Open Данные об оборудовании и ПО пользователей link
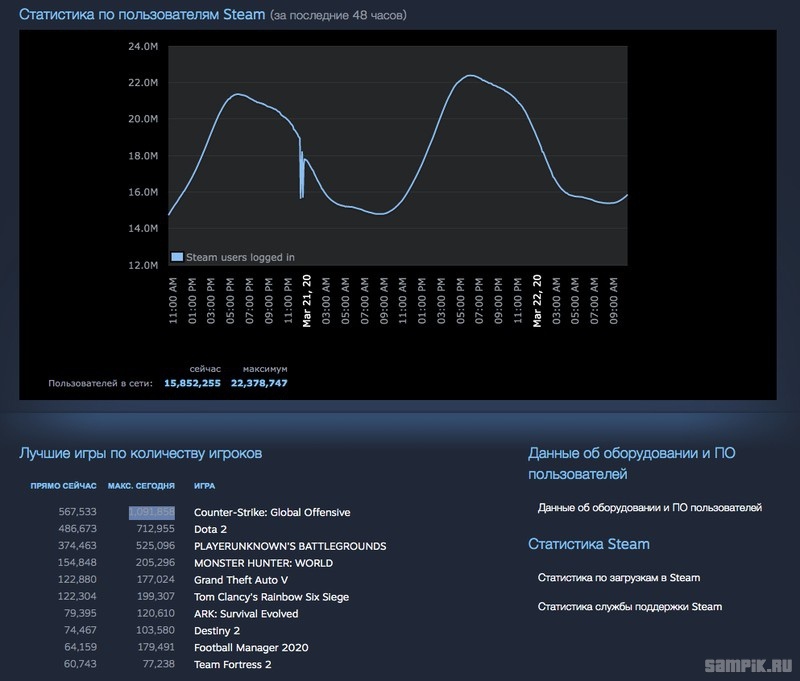 point(649,508)
